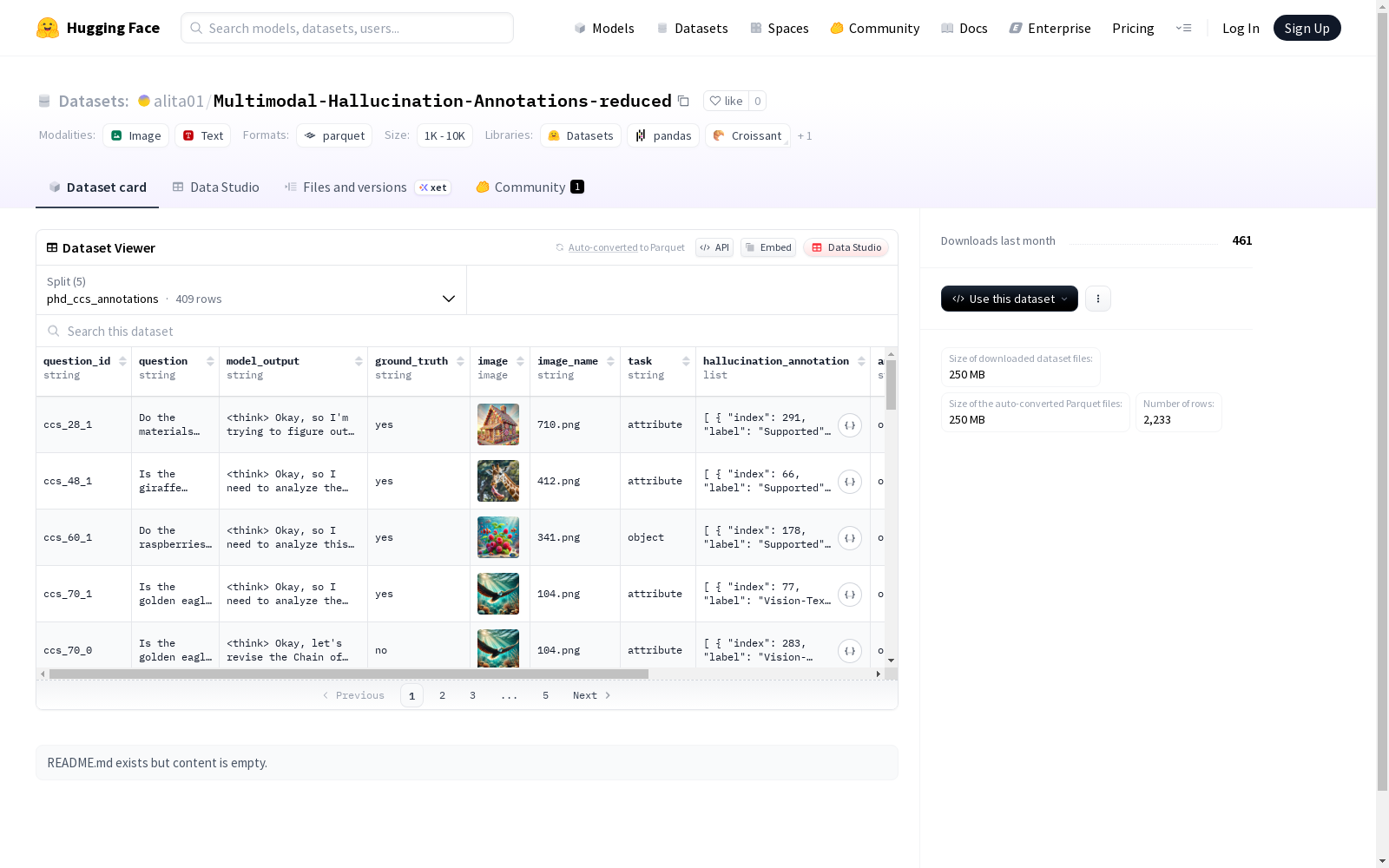Click the 'object' task cell
The height and width of the screenshot is (868, 1389).
click(658, 537)
